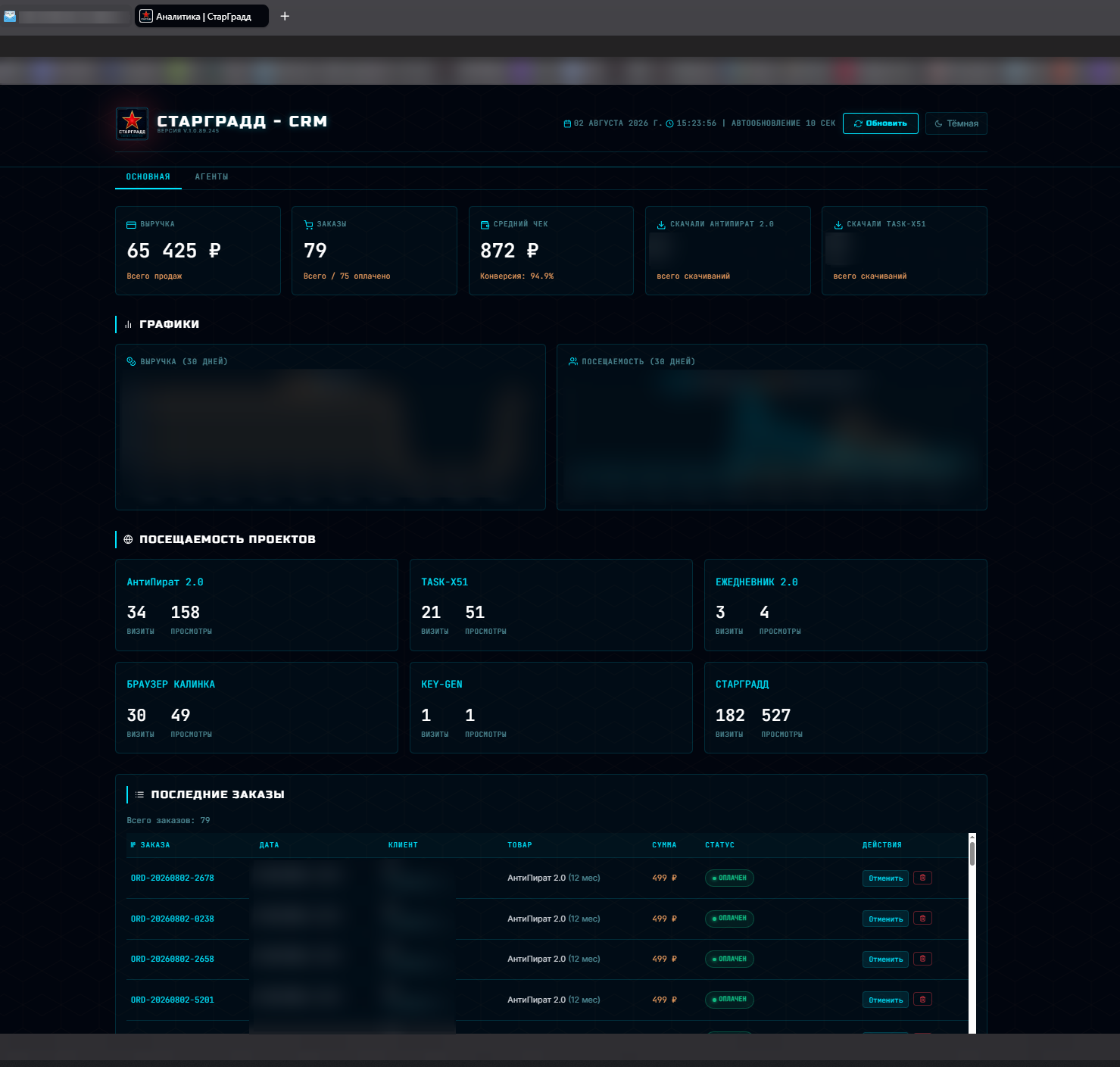The image size is (1120, 1067).
Task: Click the Графики bar chart icon
Action: [129, 325]
